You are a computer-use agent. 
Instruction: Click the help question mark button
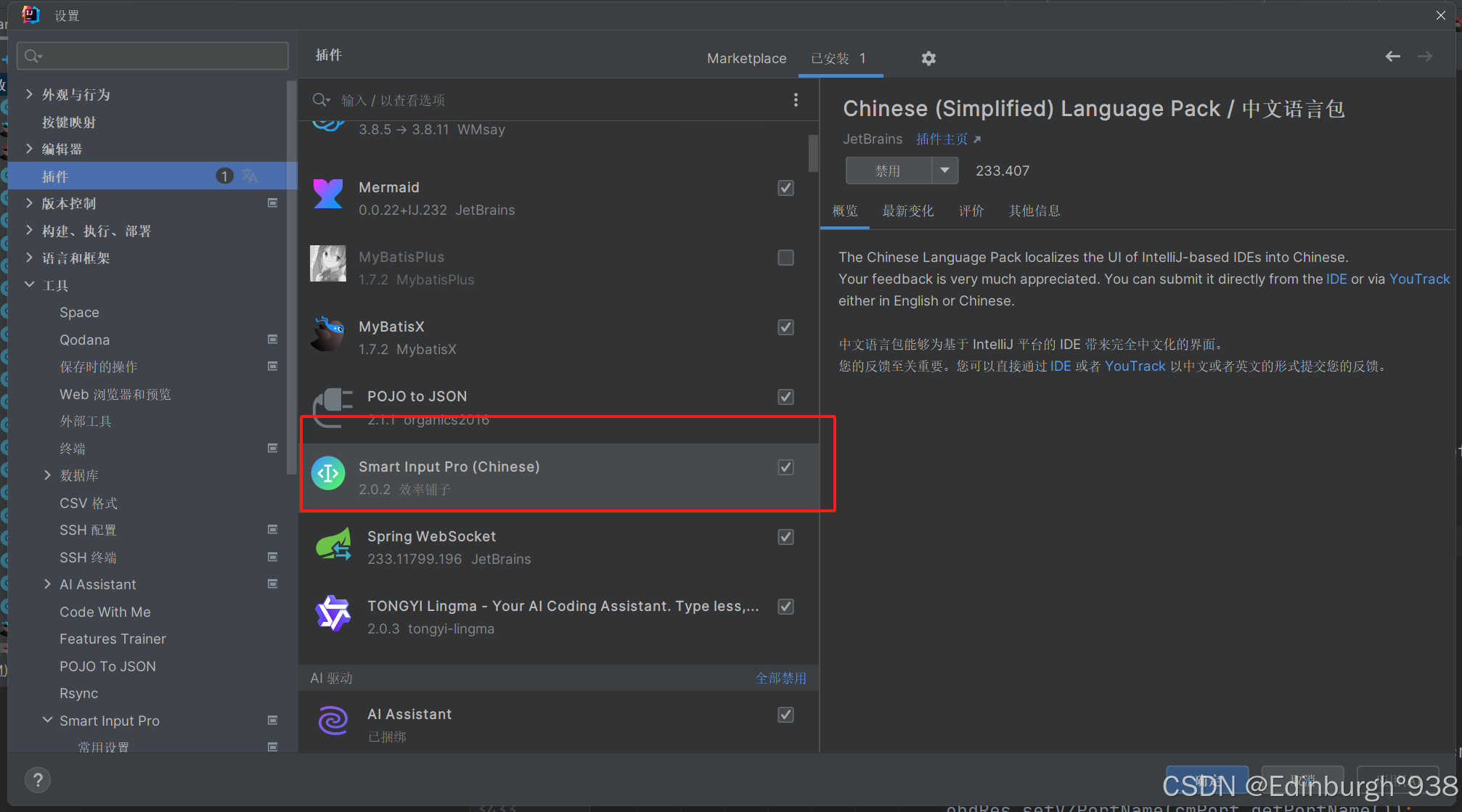coord(38,780)
